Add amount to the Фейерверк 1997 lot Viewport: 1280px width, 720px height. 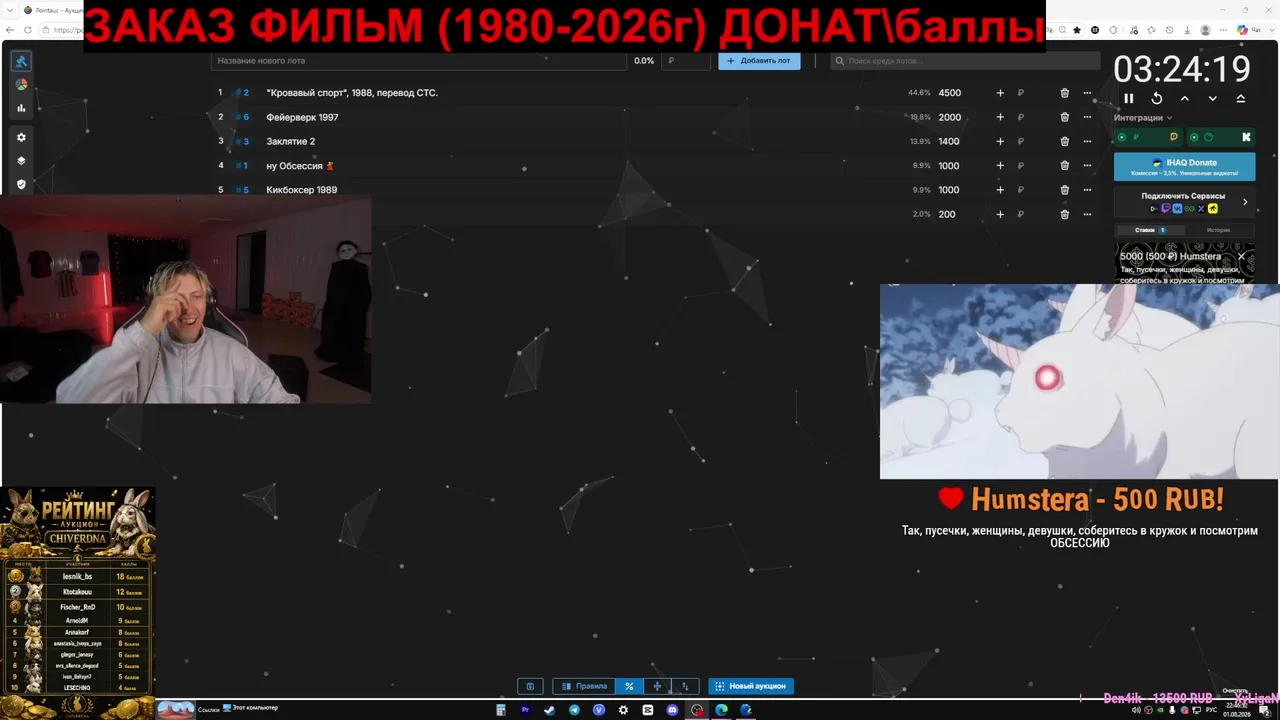(1000, 117)
